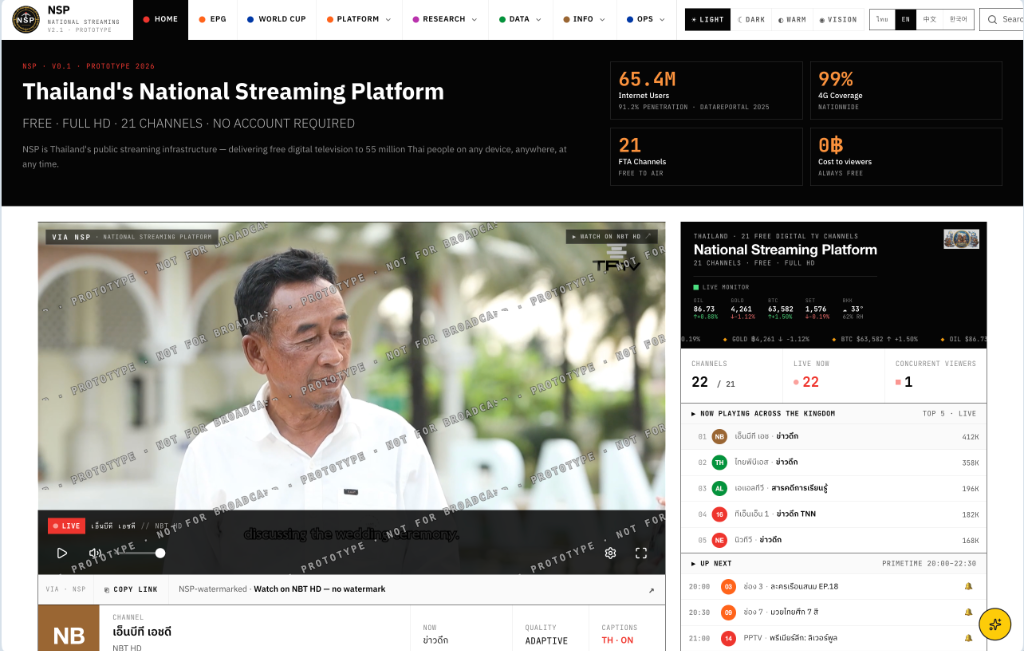Click the Search input field
The width and height of the screenshot is (1024, 651).
click(1004, 20)
